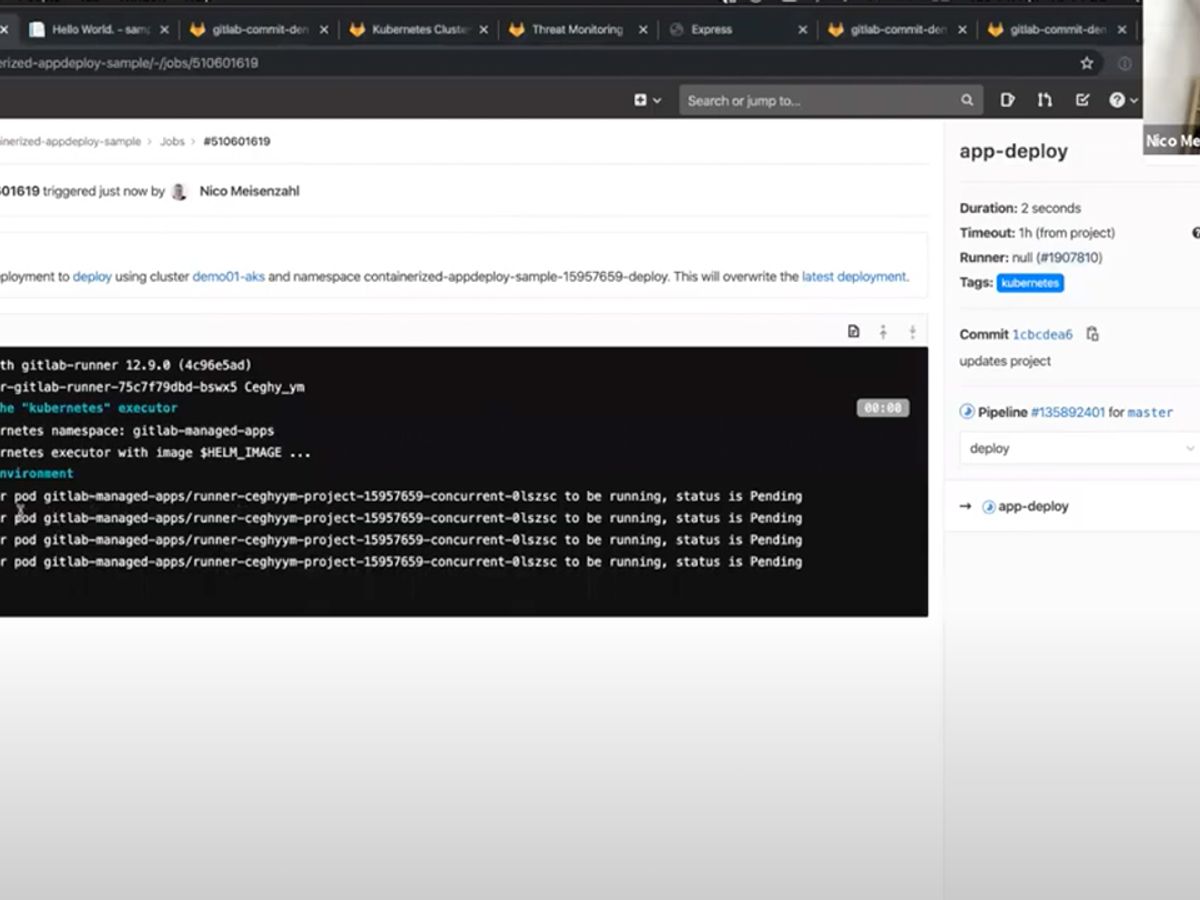Open the to-do list icon in top bar
The width and height of the screenshot is (1200, 900).
1007,100
